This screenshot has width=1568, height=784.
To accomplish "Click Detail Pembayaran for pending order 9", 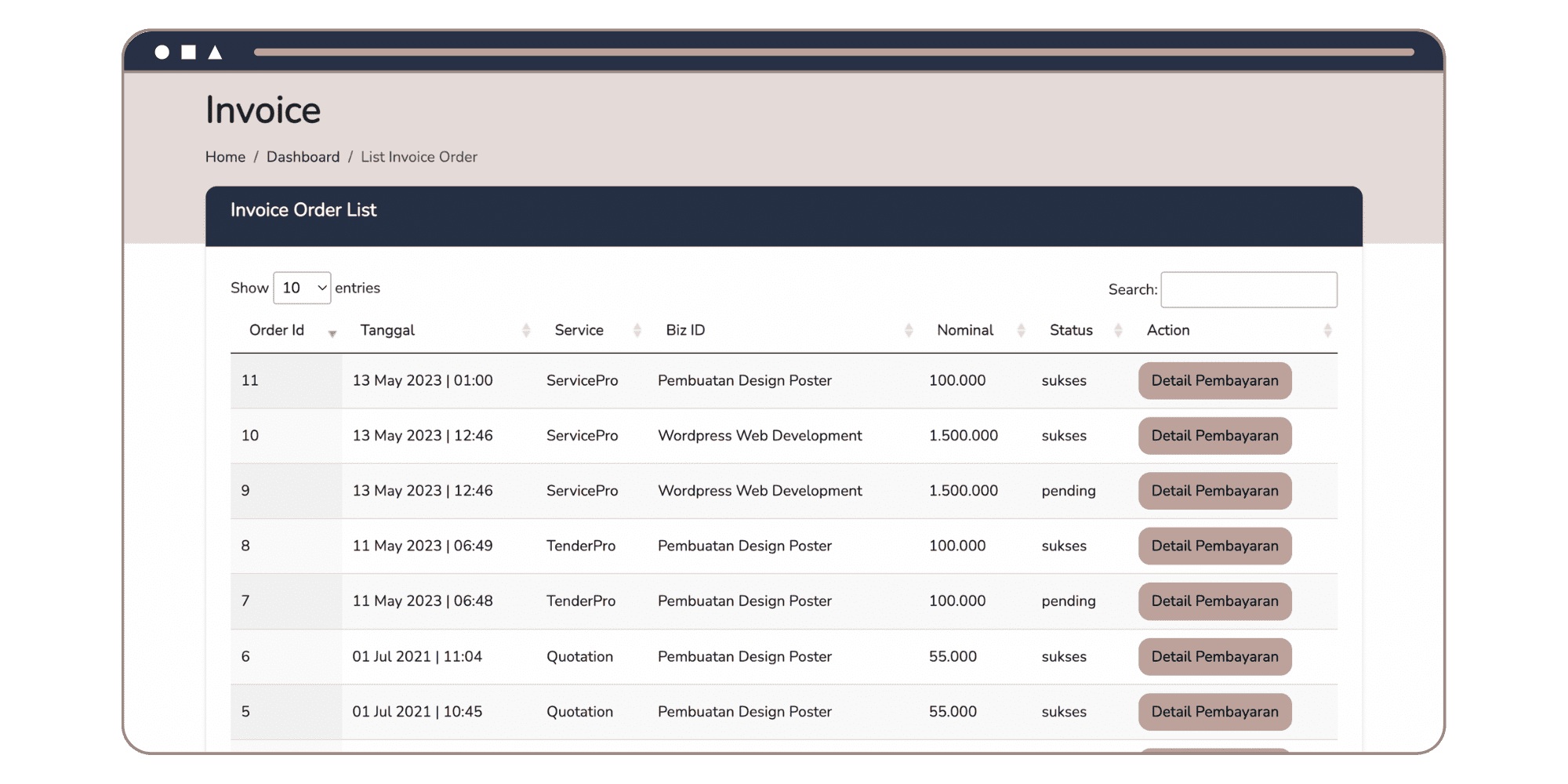I will point(1214,491).
